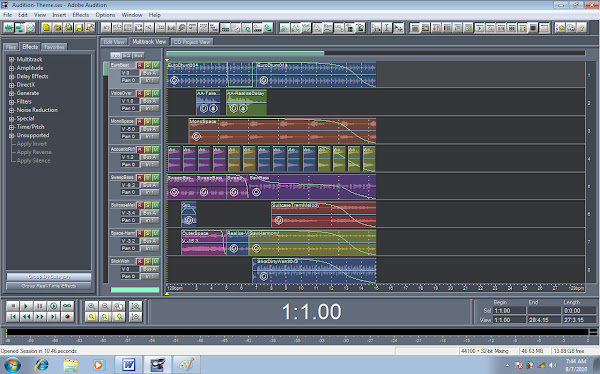The height and width of the screenshot is (374, 600).
Task: Click the Bus A output button on EuroBeat
Action: coord(149,73)
